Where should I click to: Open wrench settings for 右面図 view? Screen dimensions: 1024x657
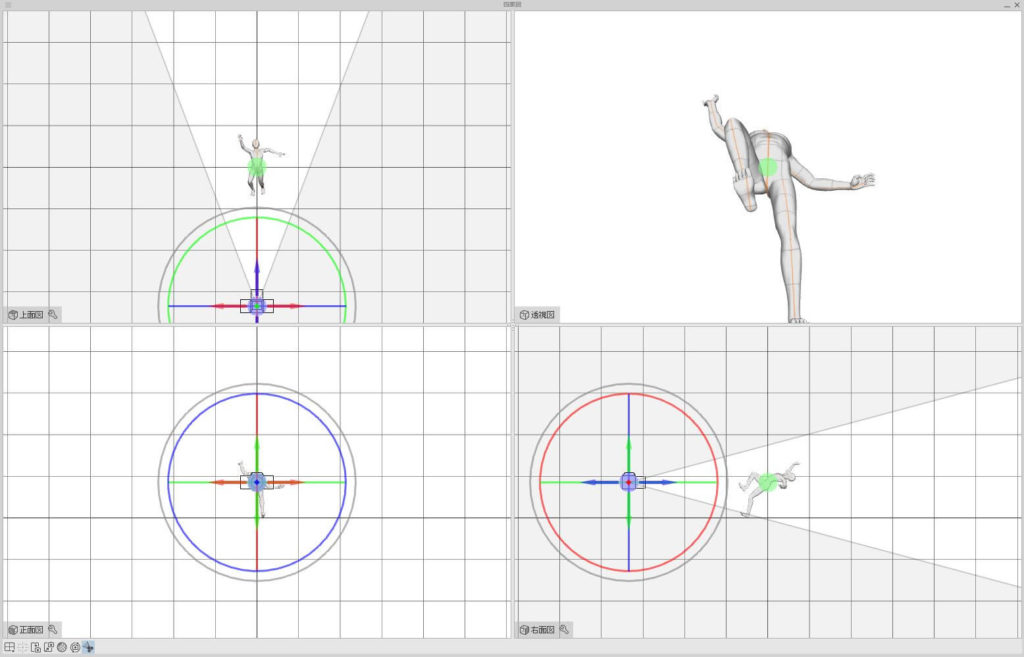[564, 630]
